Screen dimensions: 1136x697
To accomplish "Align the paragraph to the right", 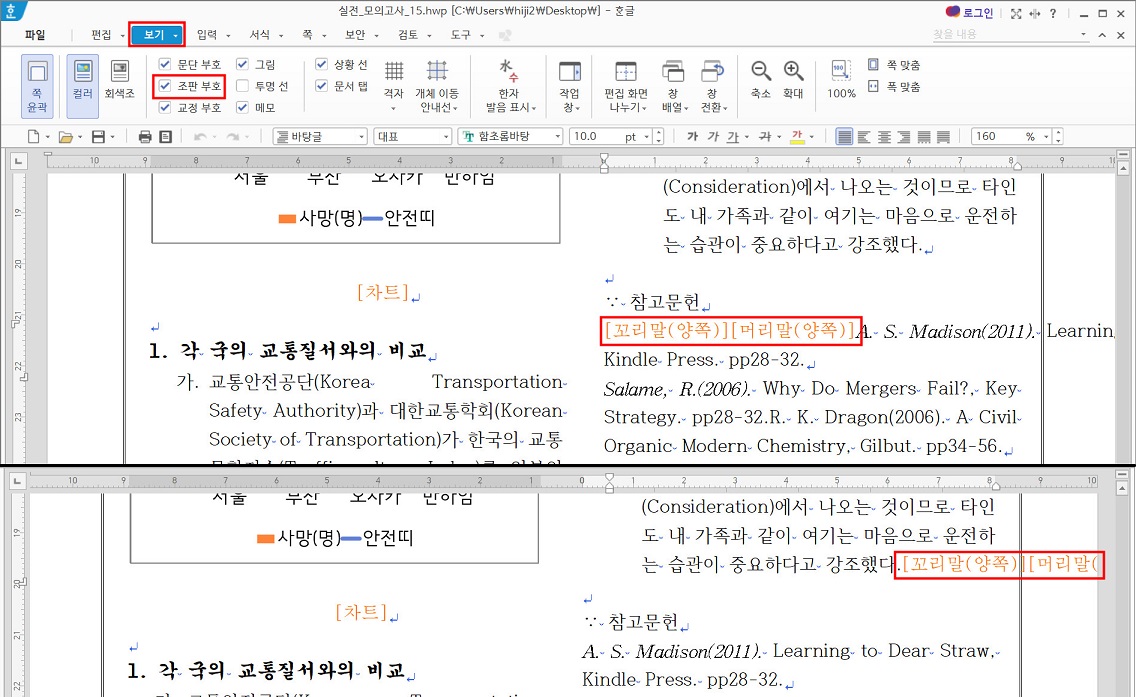I will (903, 136).
